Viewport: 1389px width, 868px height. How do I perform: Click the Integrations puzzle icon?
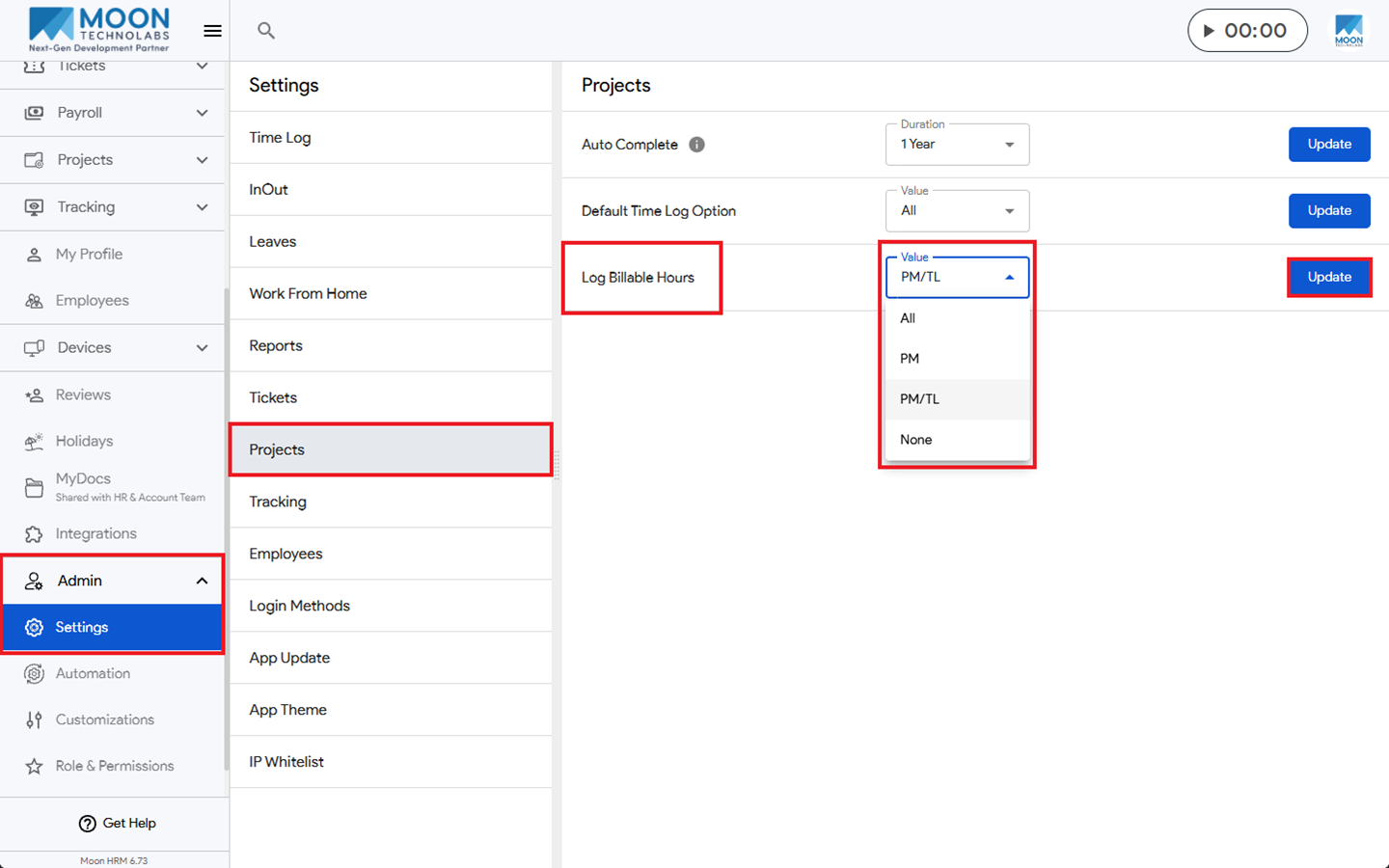[34, 534]
